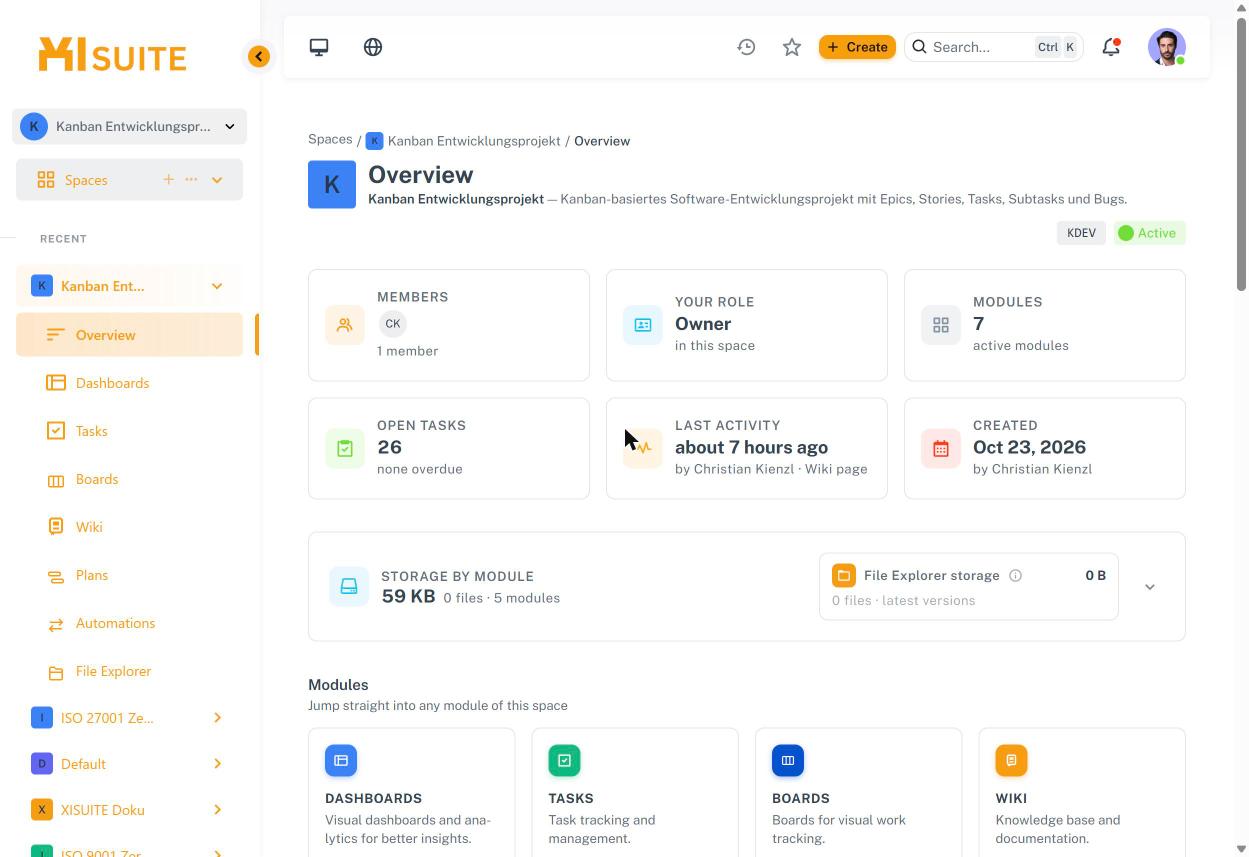Open File Explorer in the sidebar
The image size is (1249, 857).
[129, 671]
